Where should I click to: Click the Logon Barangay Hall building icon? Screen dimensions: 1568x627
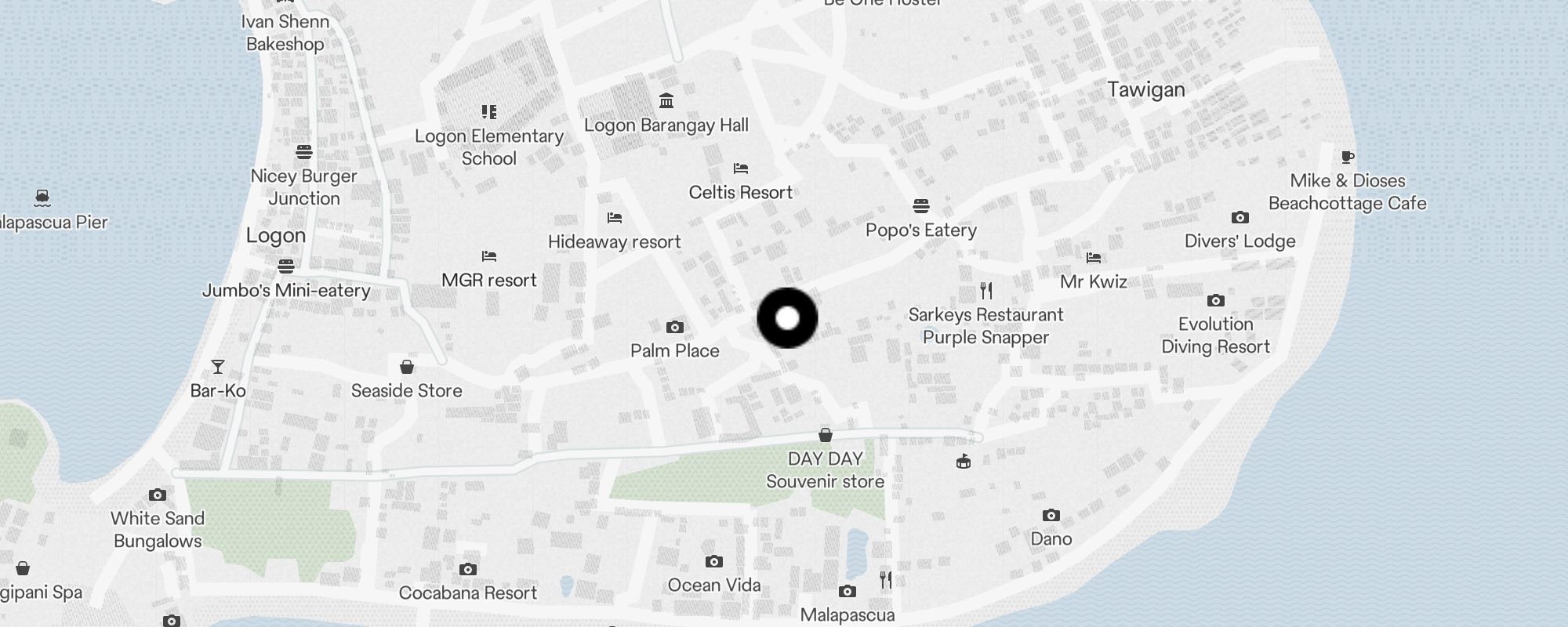[x=666, y=101]
